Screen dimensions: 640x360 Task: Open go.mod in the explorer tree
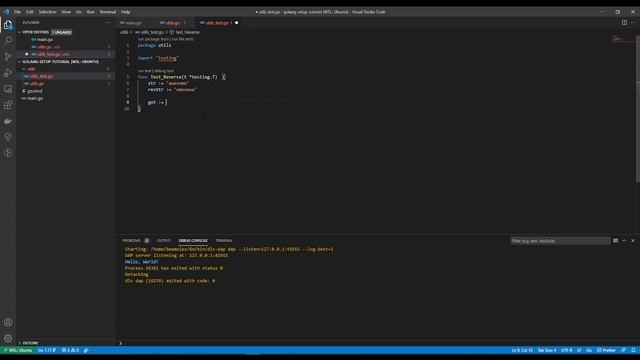point(34,91)
